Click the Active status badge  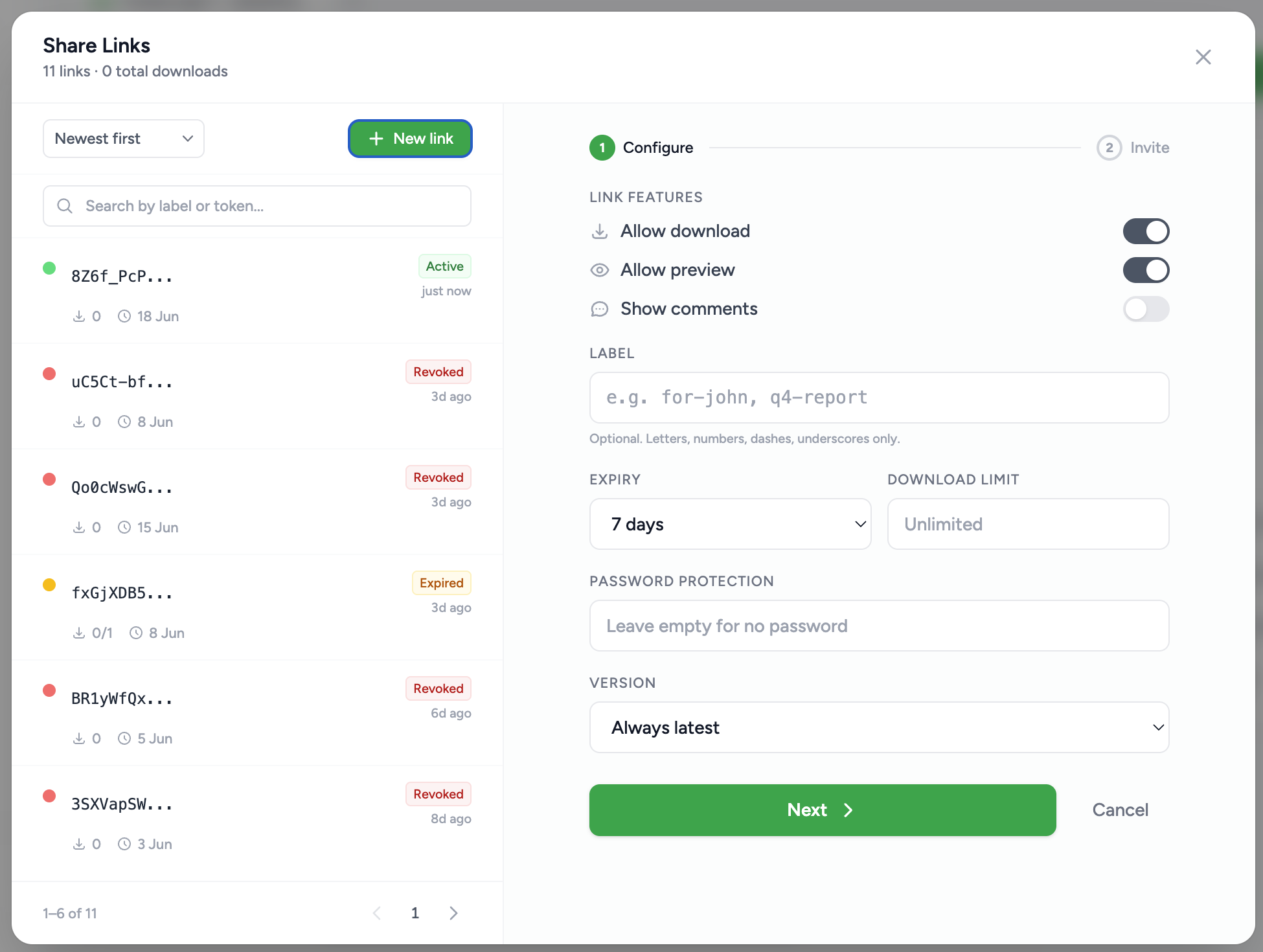coord(444,266)
